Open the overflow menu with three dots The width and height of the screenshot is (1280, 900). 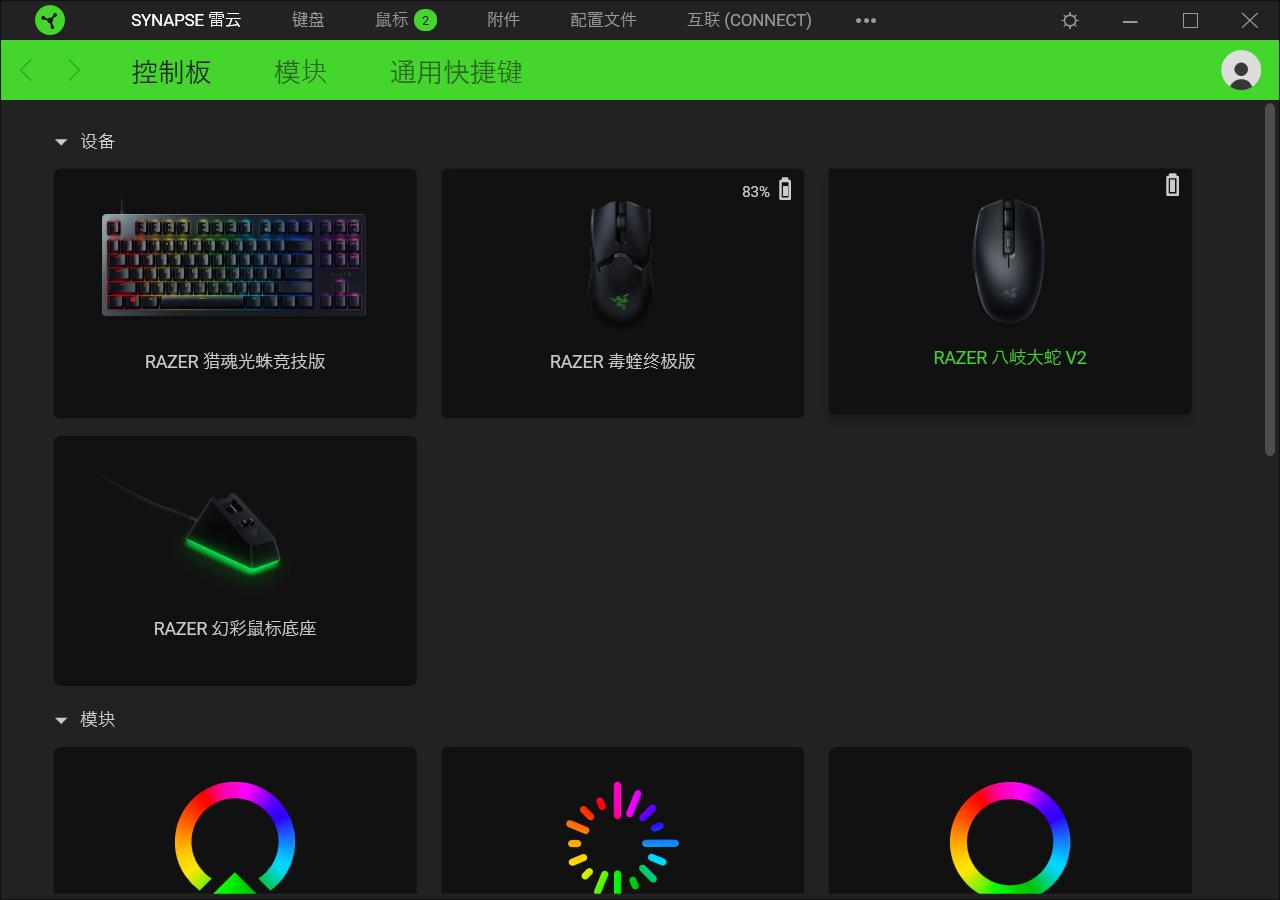pos(866,20)
